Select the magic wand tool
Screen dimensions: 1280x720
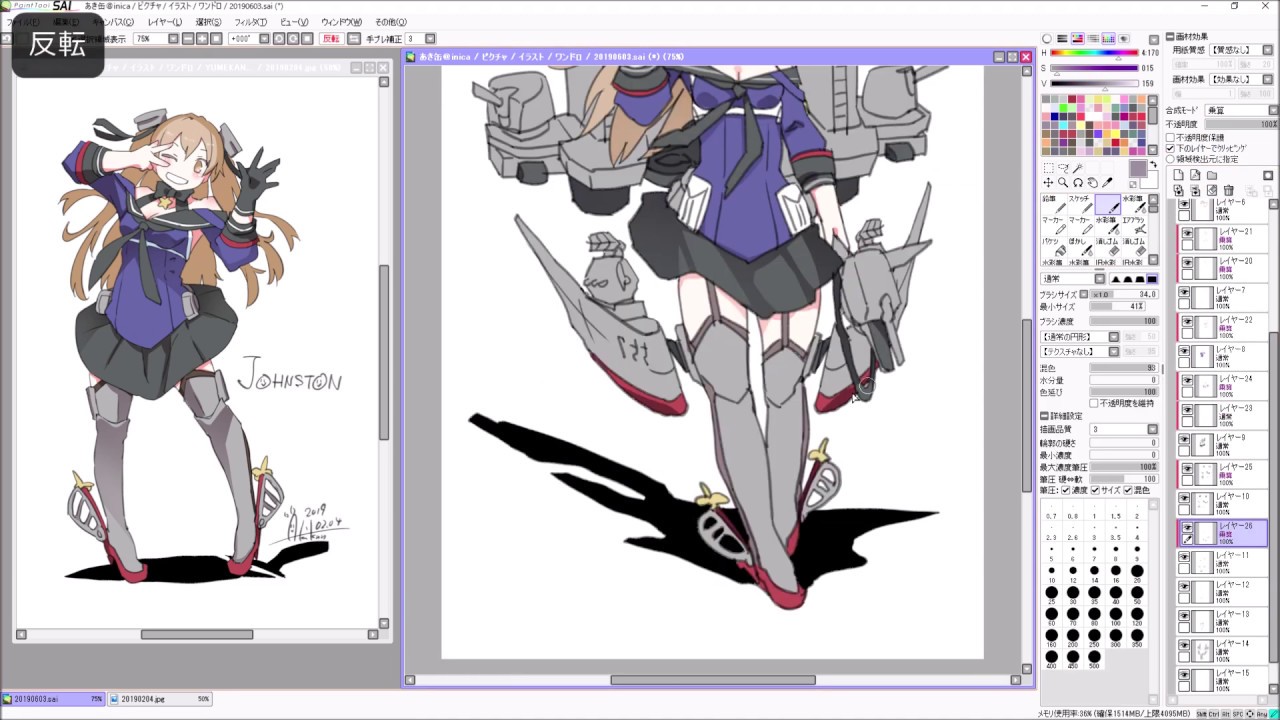(x=1078, y=168)
